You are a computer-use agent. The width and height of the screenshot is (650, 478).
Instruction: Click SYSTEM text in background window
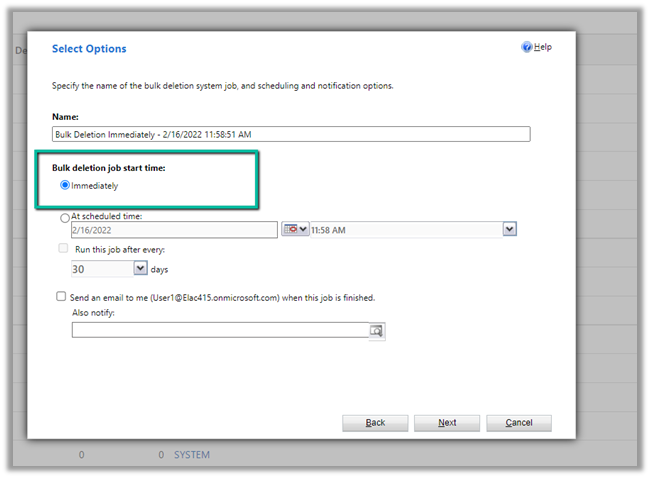(192, 455)
